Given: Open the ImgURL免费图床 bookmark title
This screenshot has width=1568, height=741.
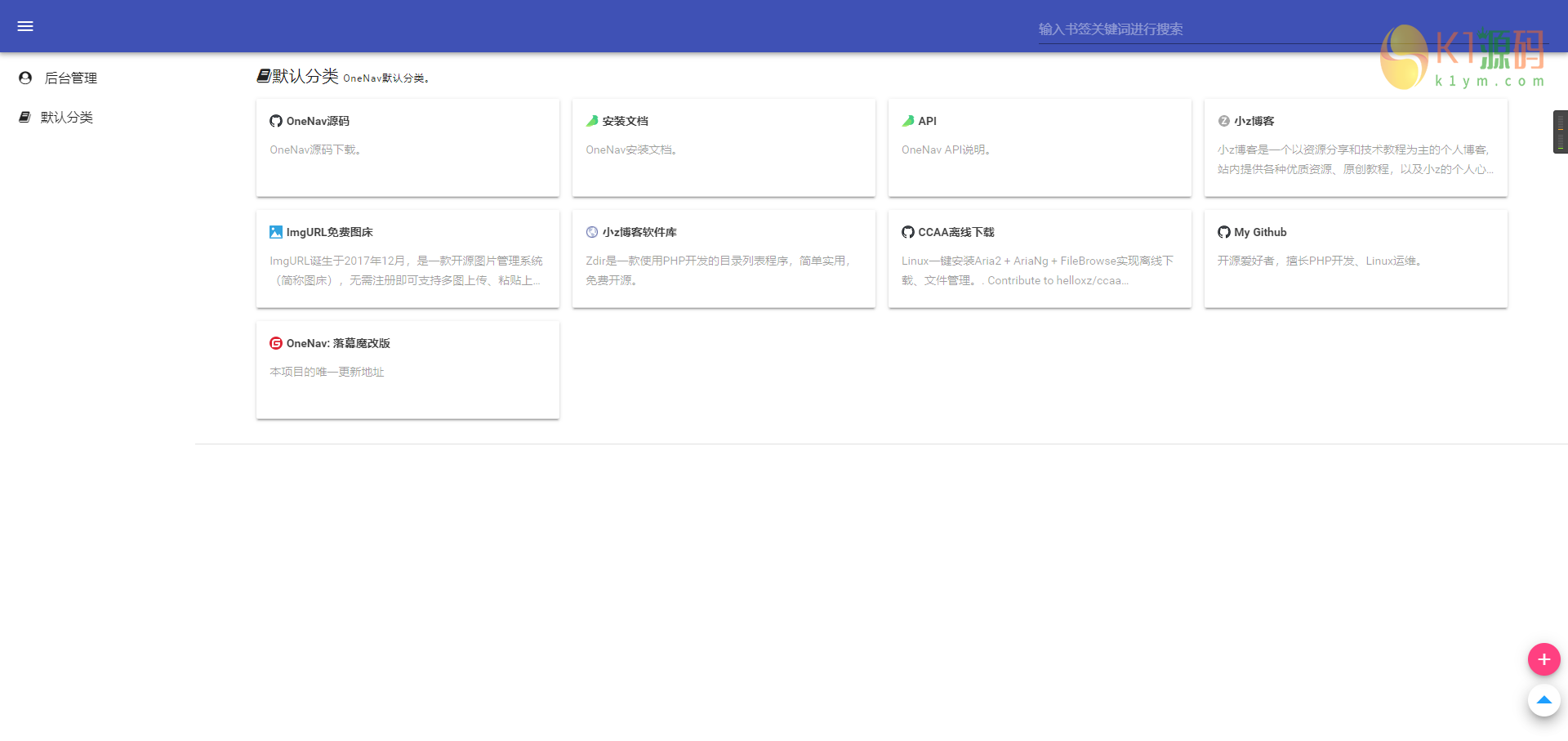Looking at the screenshot, I should tap(330, 232).
